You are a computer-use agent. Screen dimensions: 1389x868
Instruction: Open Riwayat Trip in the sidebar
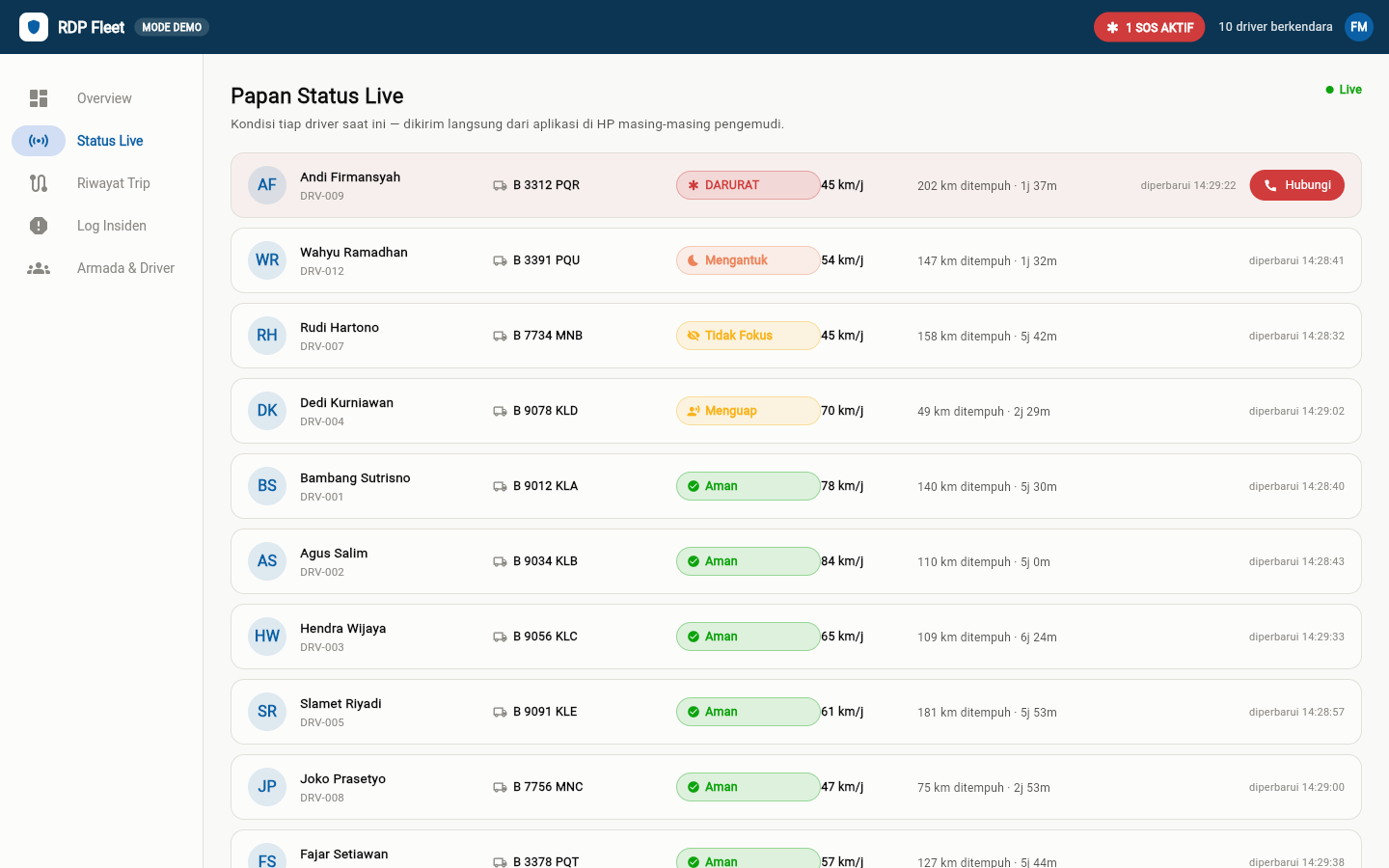(101, 183)
